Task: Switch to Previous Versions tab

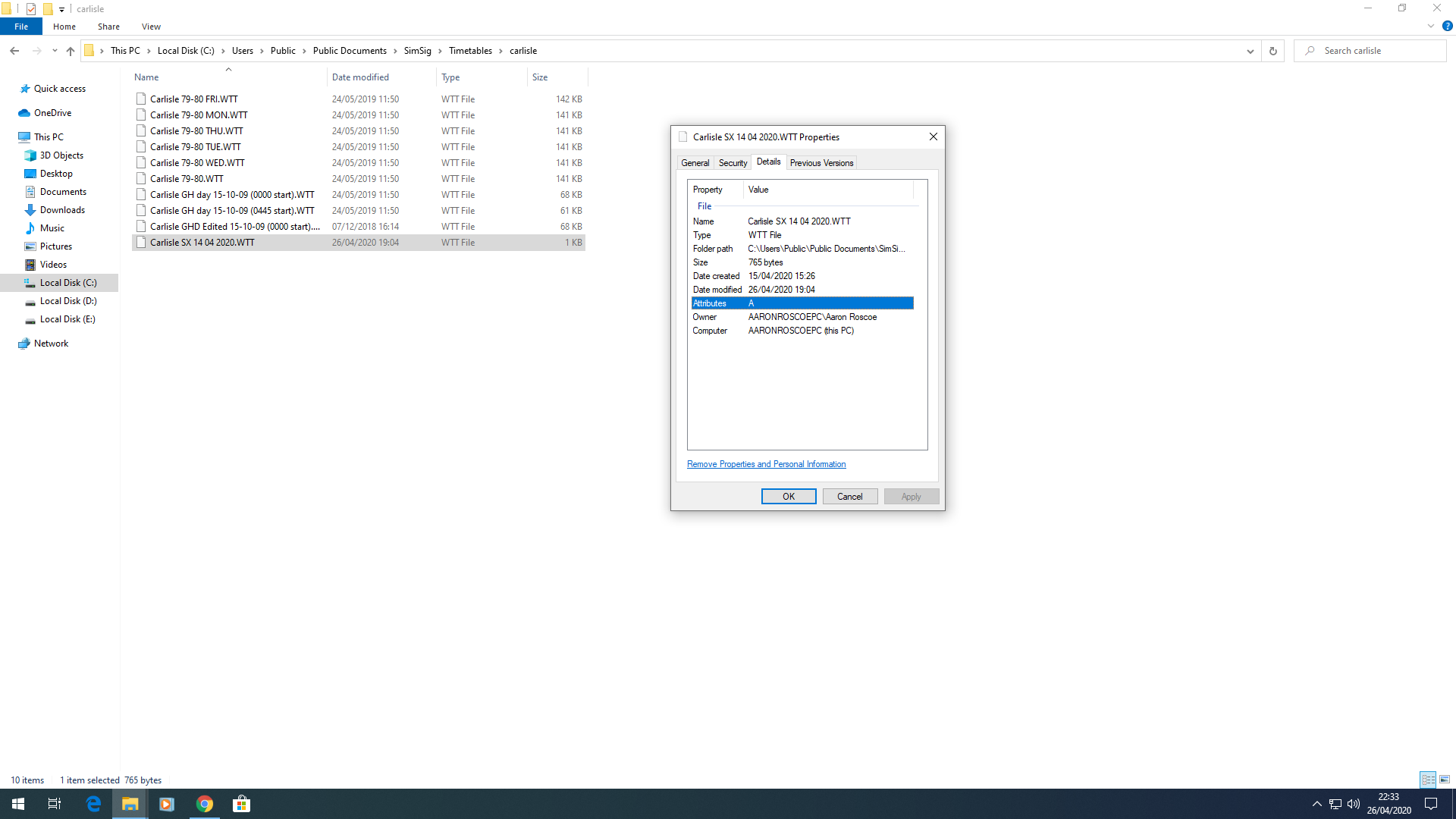Action: coord(821,163)
